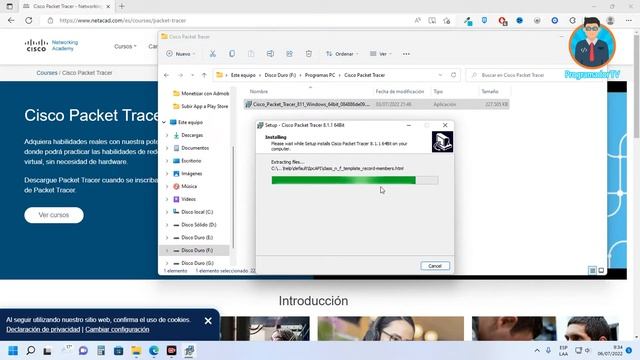Click the eyedropper extension icon in Edge
The image size is (640, 360).
(468, 20)
